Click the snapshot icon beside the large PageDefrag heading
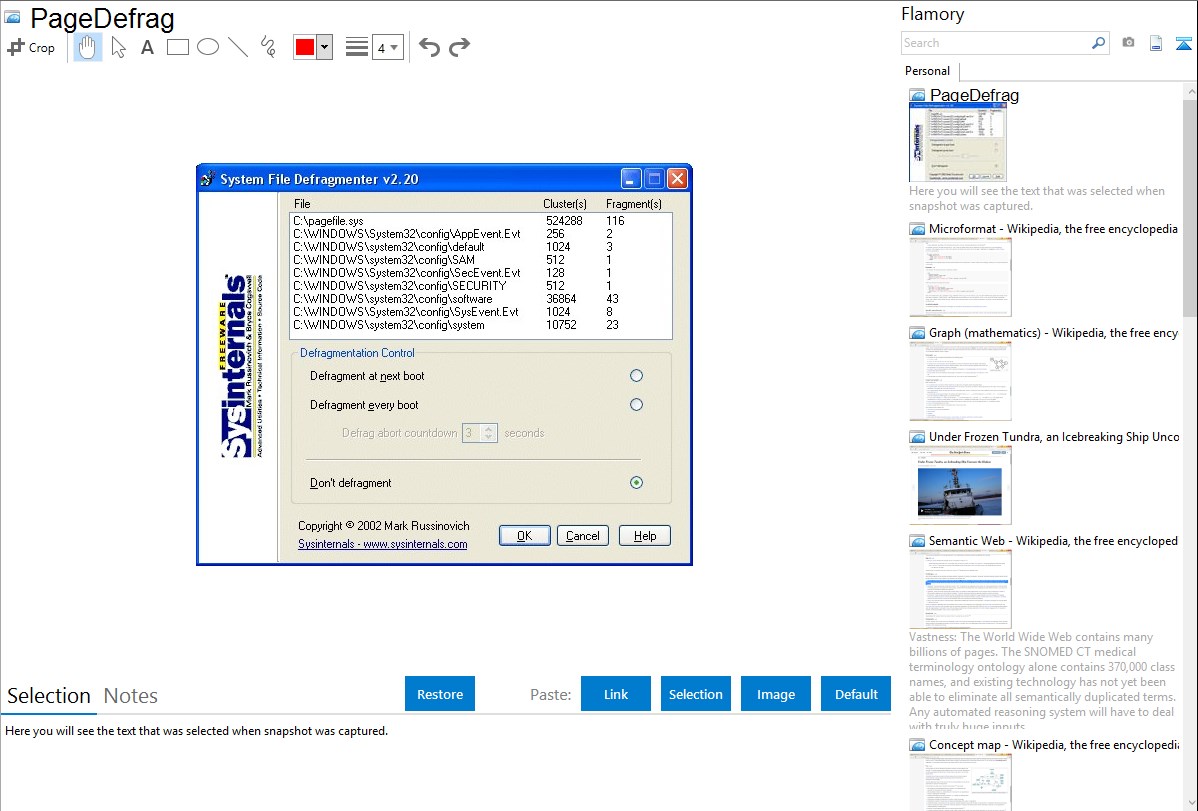Image resolution: width=1198 pixels, height=811 pixels. point(12,17)
